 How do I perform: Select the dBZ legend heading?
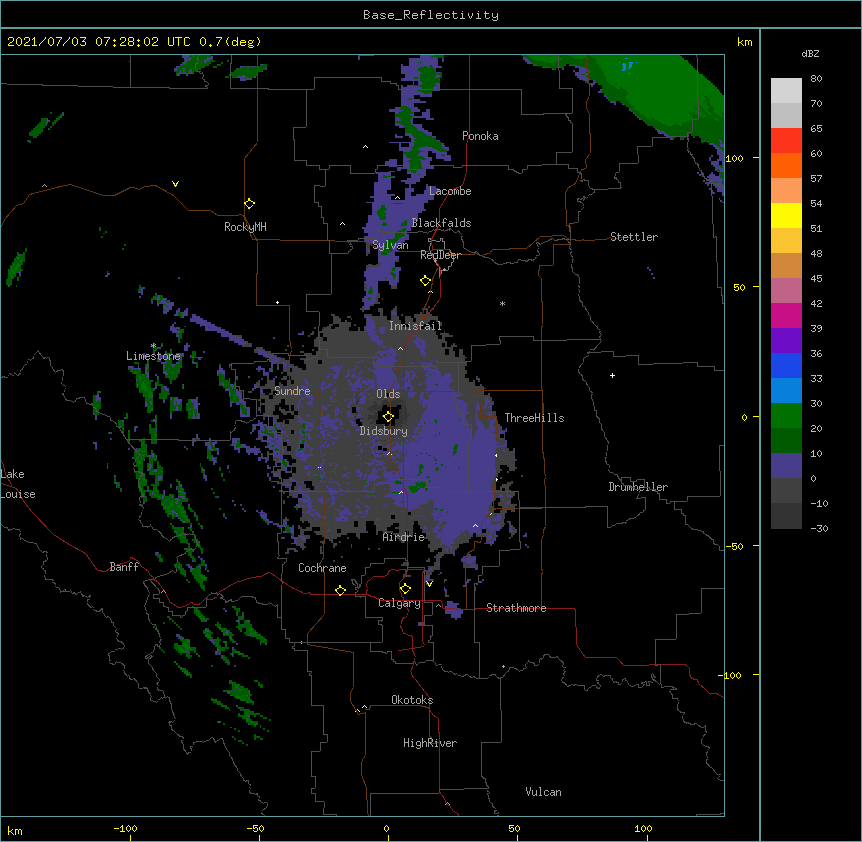(x=810, y=53)
